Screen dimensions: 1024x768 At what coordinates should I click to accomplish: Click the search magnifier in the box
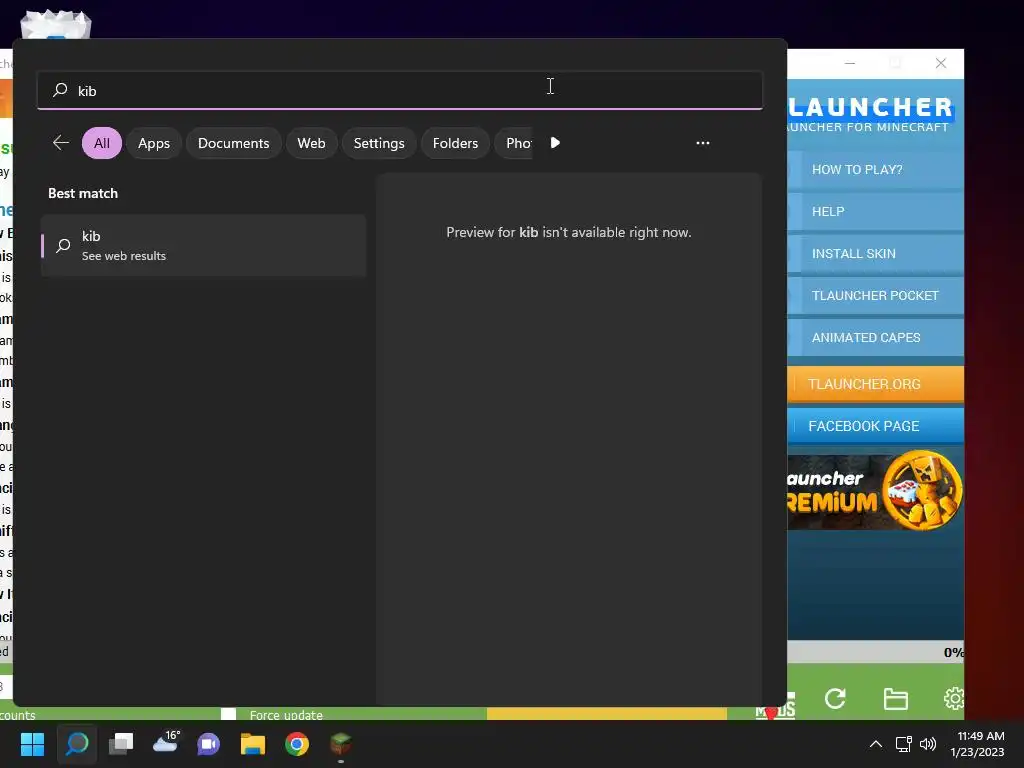point(60,89)
